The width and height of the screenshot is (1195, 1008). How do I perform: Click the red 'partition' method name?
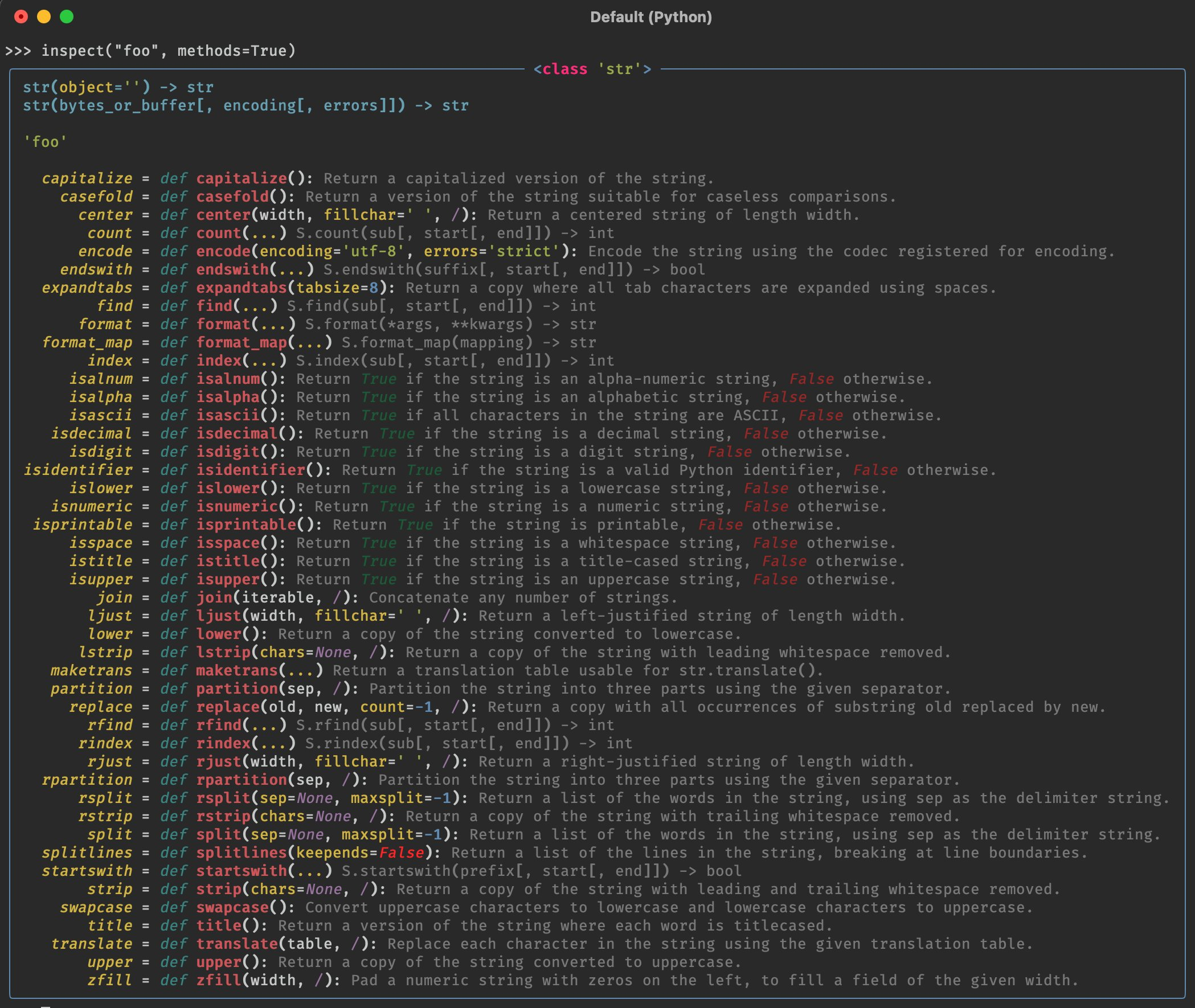point(237,689)
